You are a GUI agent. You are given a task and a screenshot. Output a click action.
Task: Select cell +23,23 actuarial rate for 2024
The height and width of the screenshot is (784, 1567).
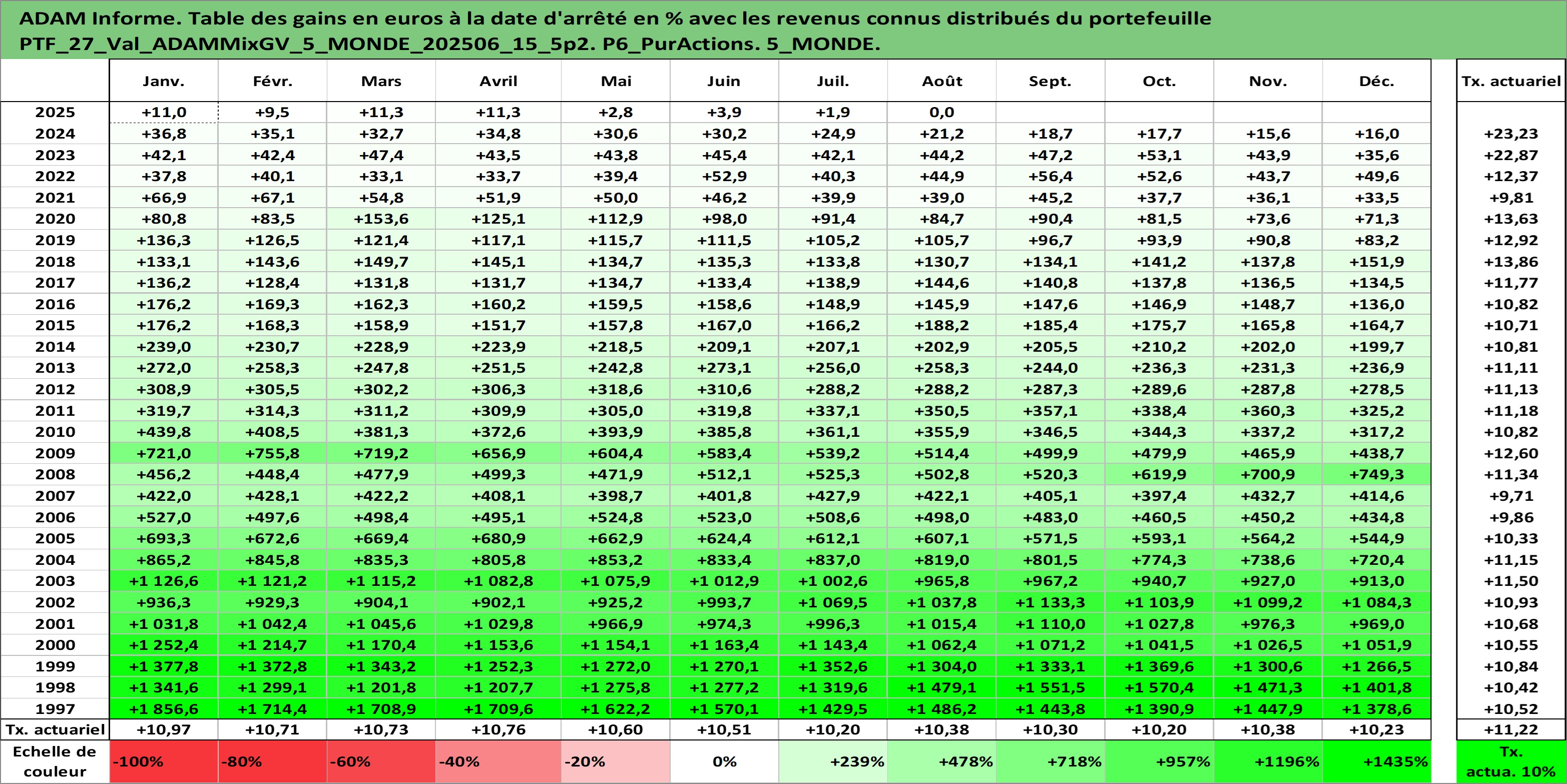(1511, 134)
